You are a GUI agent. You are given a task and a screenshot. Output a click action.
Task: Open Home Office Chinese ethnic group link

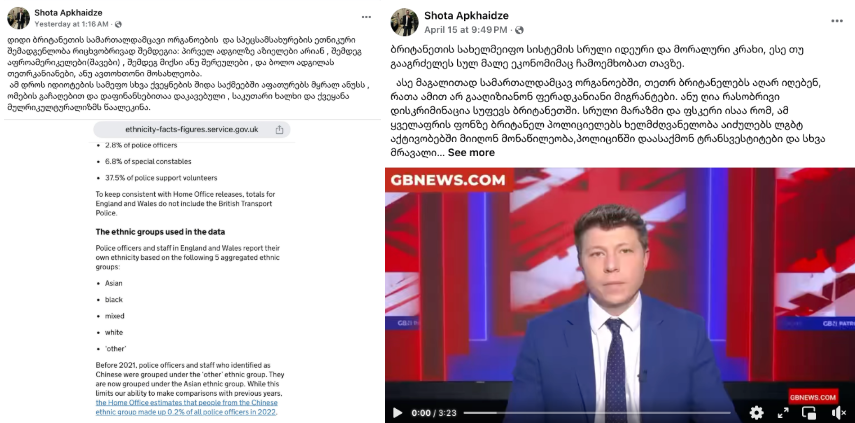click(186, 407)
